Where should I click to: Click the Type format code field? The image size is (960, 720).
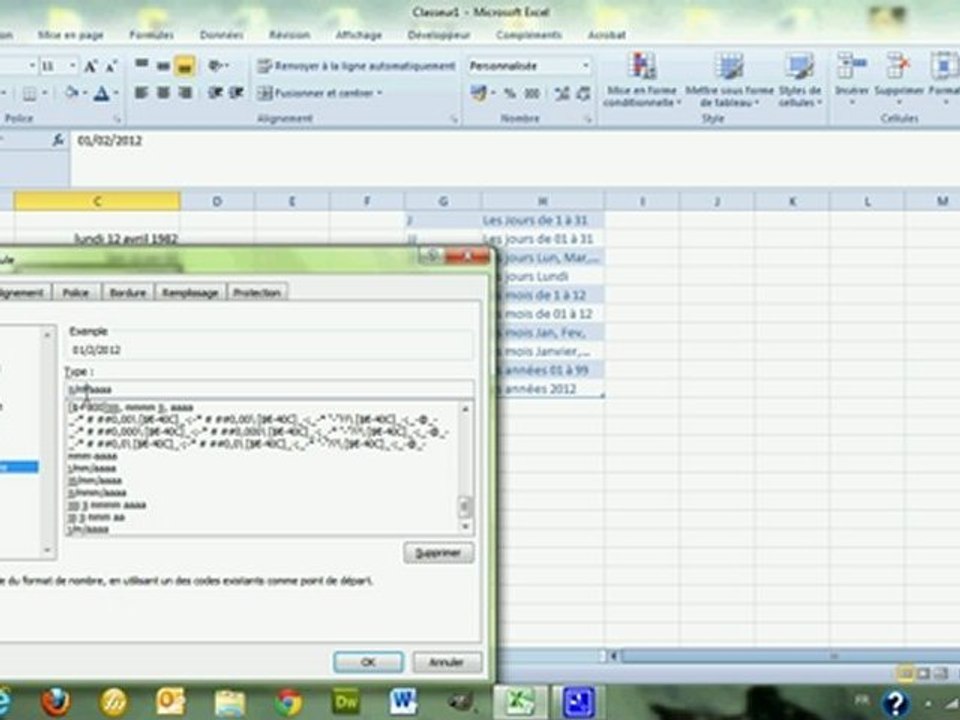pos(269,389)
